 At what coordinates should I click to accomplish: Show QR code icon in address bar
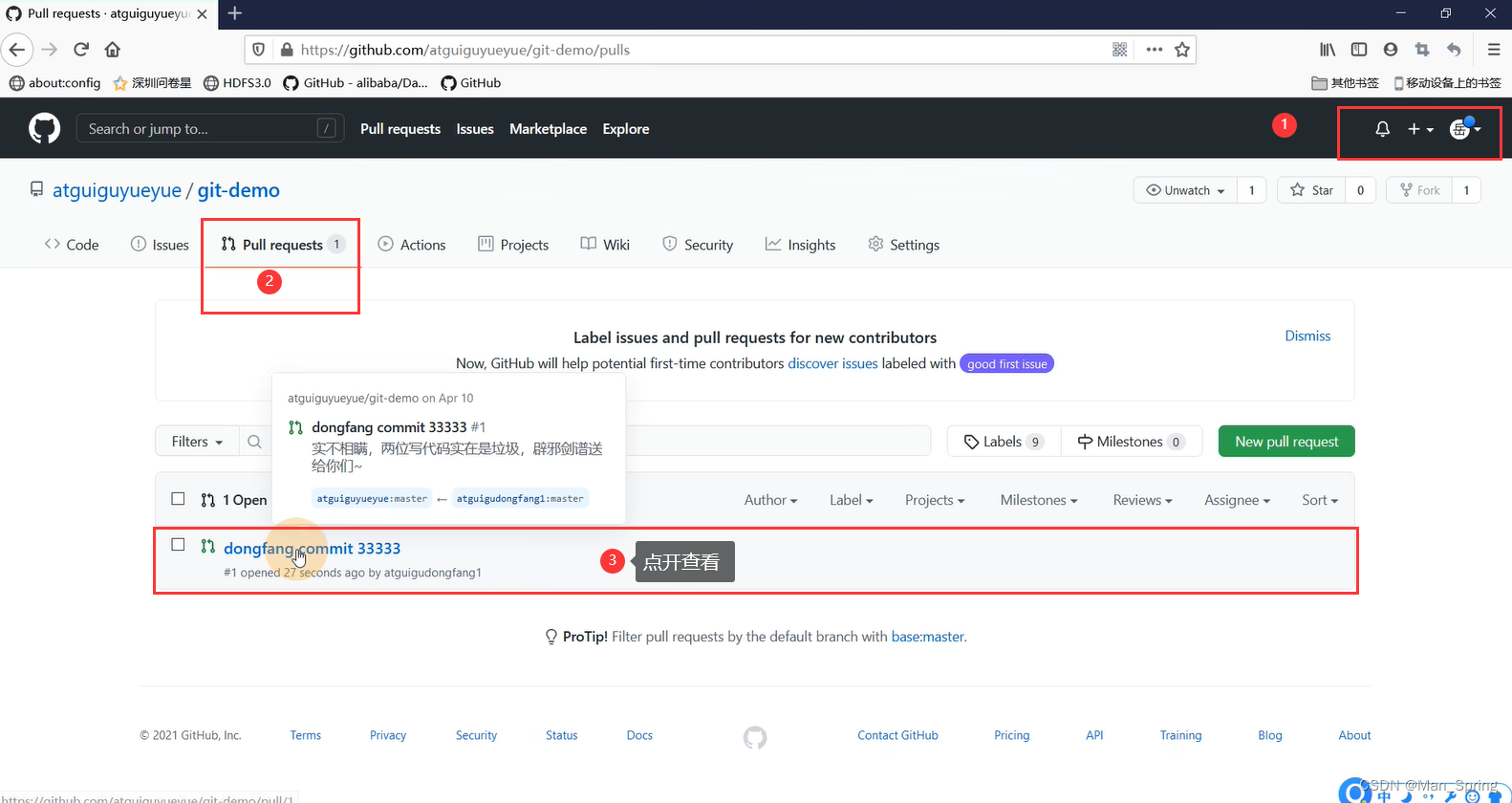coord(1120,50)
